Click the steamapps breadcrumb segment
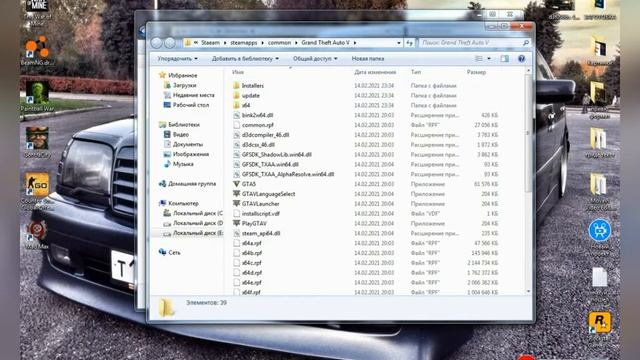Screen dimensions: 640x360 pyautogui.click(x=244, y=42)
